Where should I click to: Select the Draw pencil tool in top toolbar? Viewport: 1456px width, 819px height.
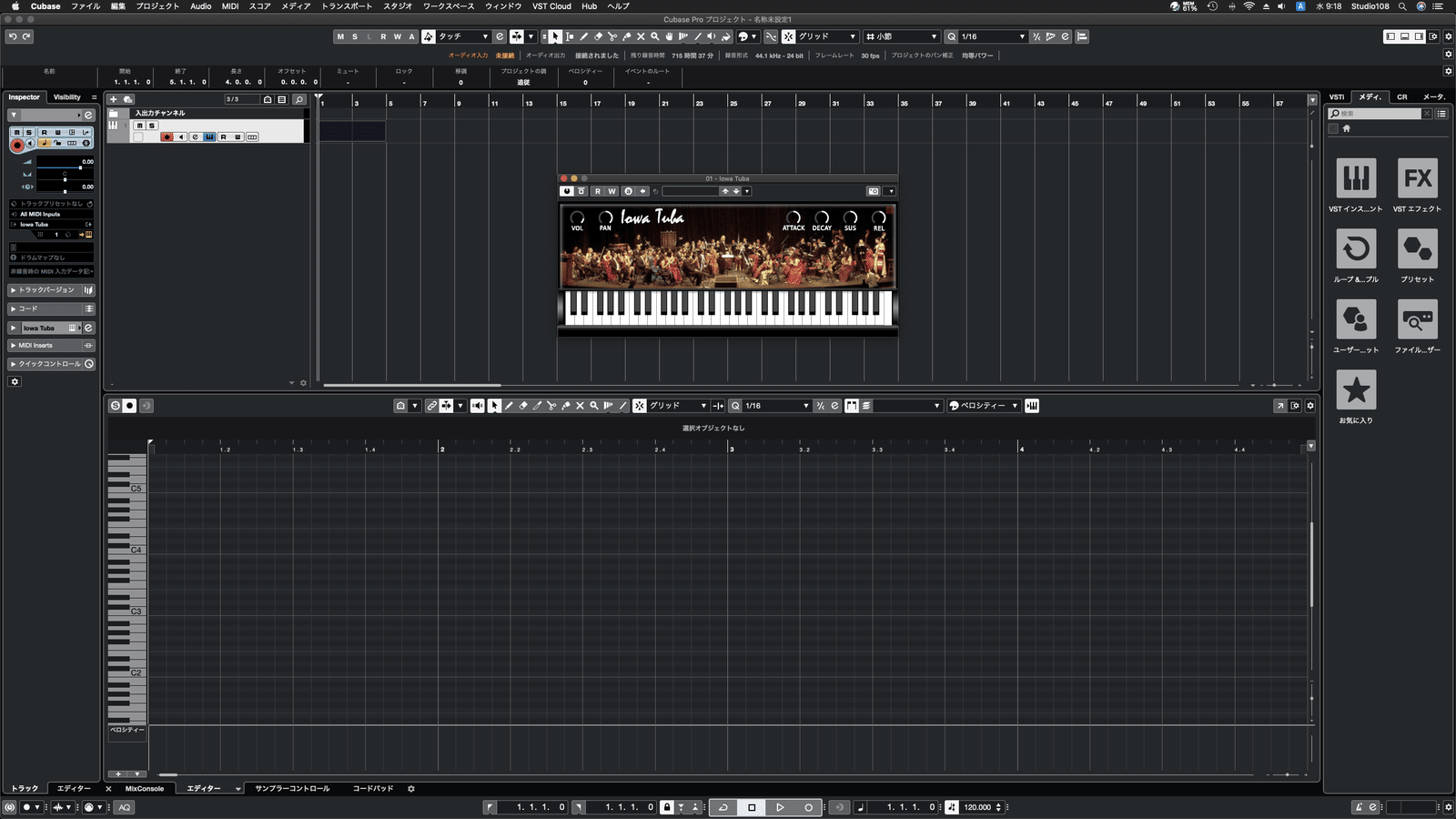click(583, 36)
